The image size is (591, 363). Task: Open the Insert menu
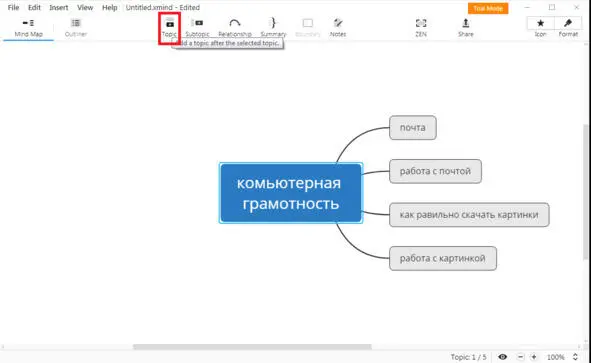(x=59, y=8)
